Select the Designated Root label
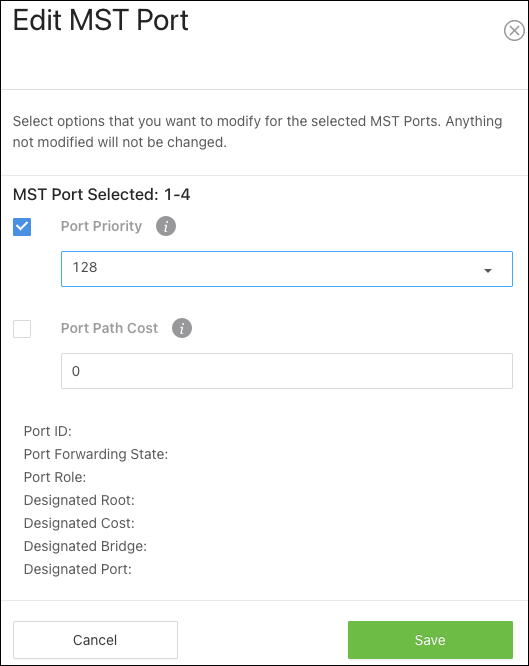 79,500
